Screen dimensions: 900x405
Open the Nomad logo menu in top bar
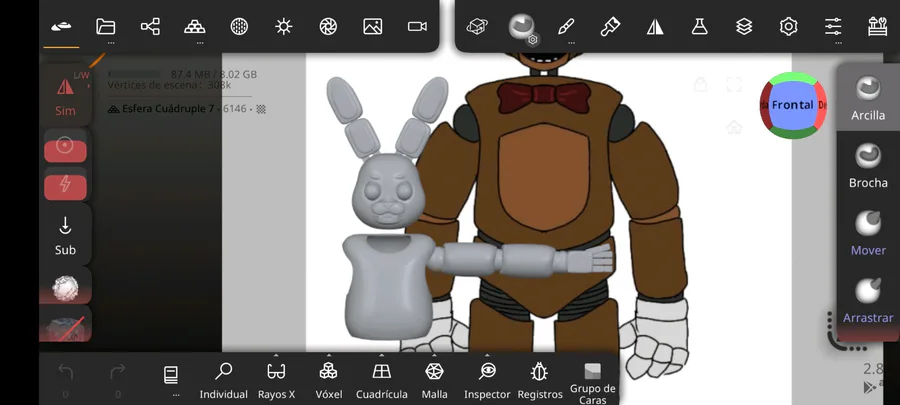click(x=61, y=26)
